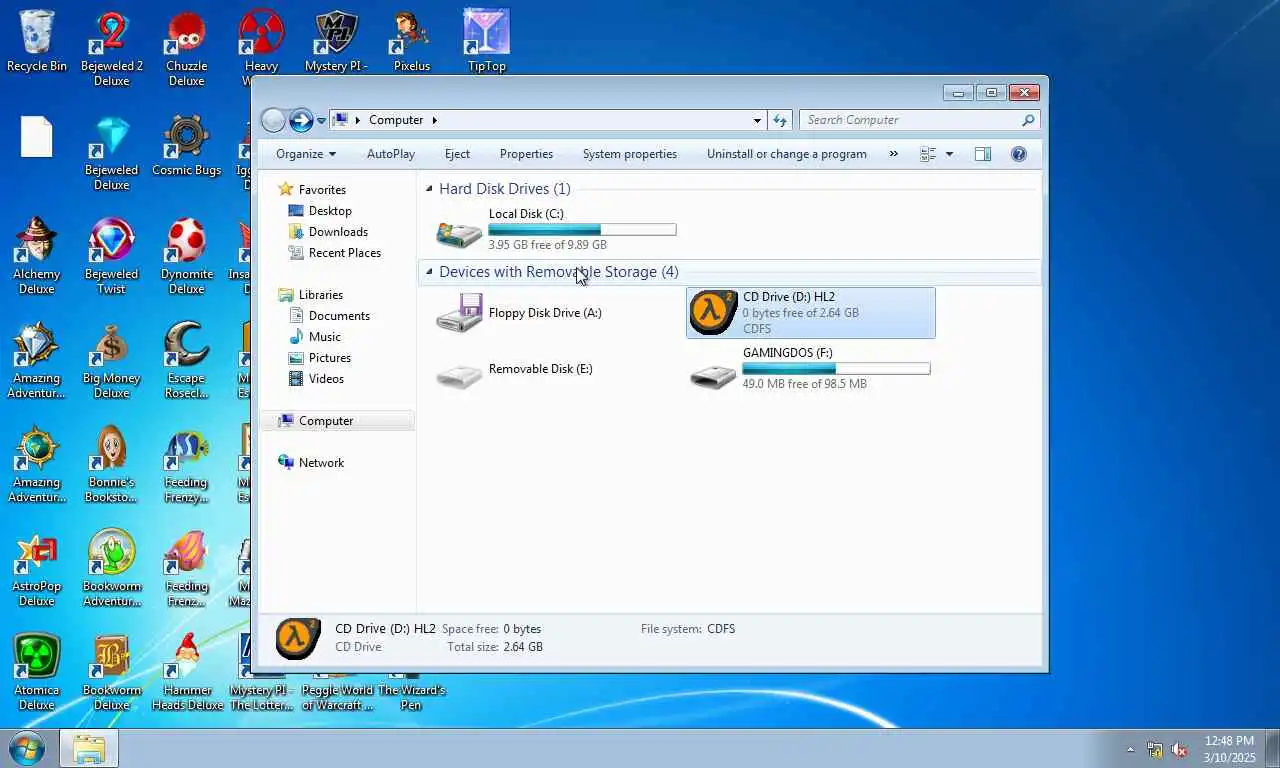Screen dimensions: 1280x768
Task: Select the Alchemy Deluxe desktop shortcut
Action: point(37,256)
